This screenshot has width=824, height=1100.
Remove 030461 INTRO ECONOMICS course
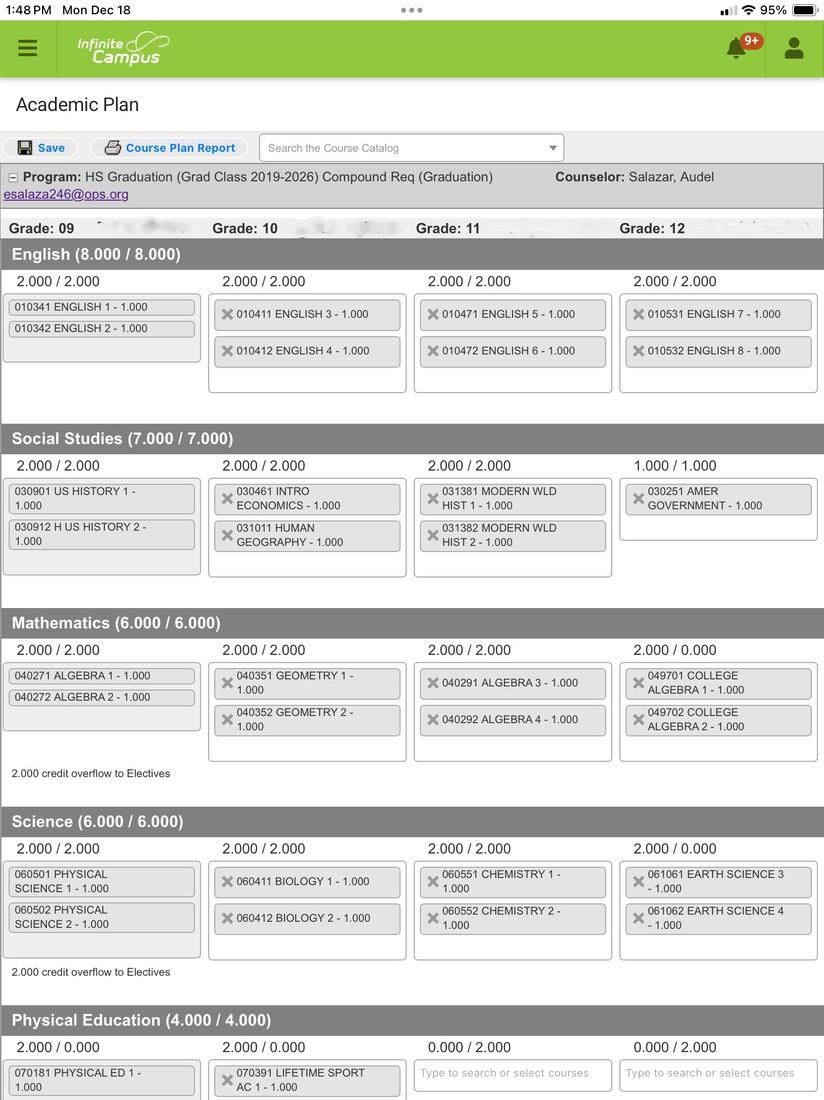click(227, 499)
